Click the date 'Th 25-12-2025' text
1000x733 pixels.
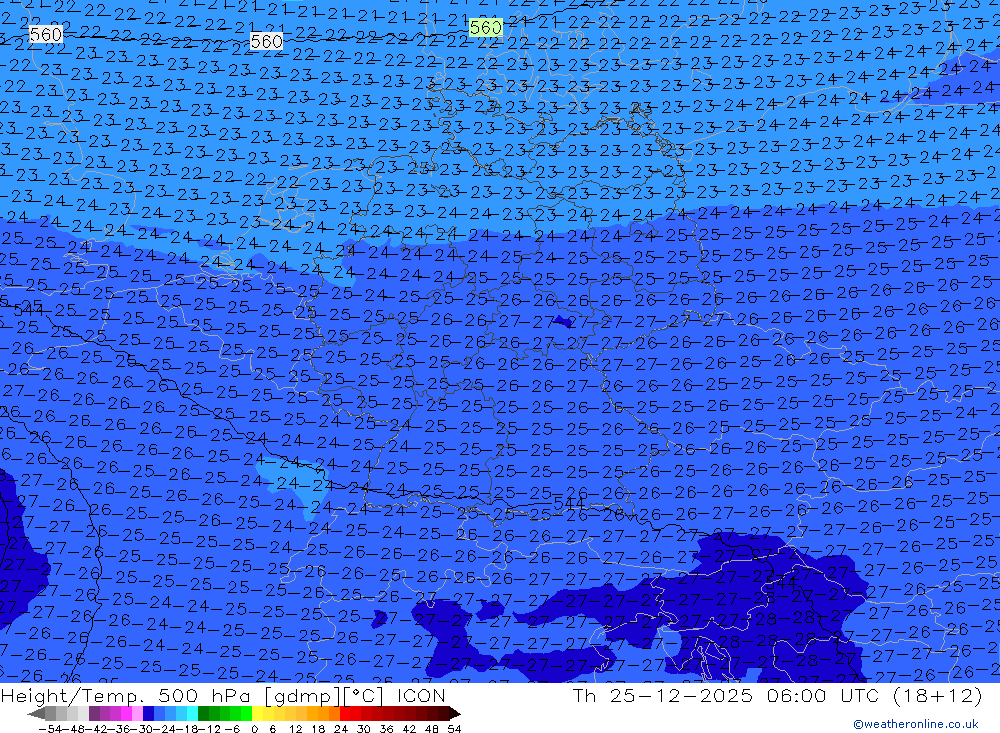663,695
